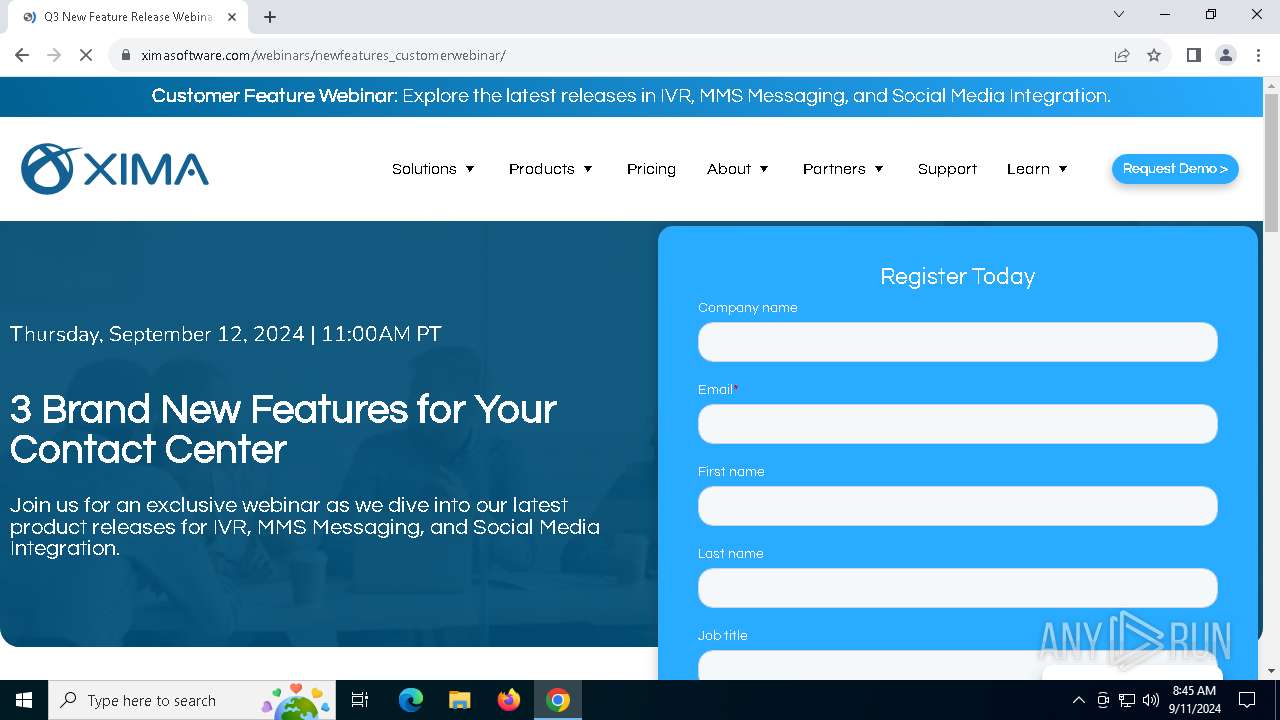The width and height of the screenshot is (1280, 720).
Task: Click the browser forward arrow
Action: pyautogui.click(x=54, y=55)
